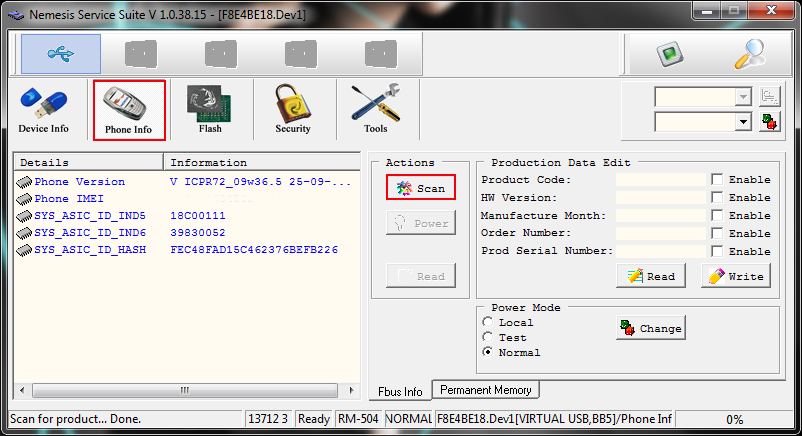
Task: Click the Prod Serial Number field
Action: (661, 251)
